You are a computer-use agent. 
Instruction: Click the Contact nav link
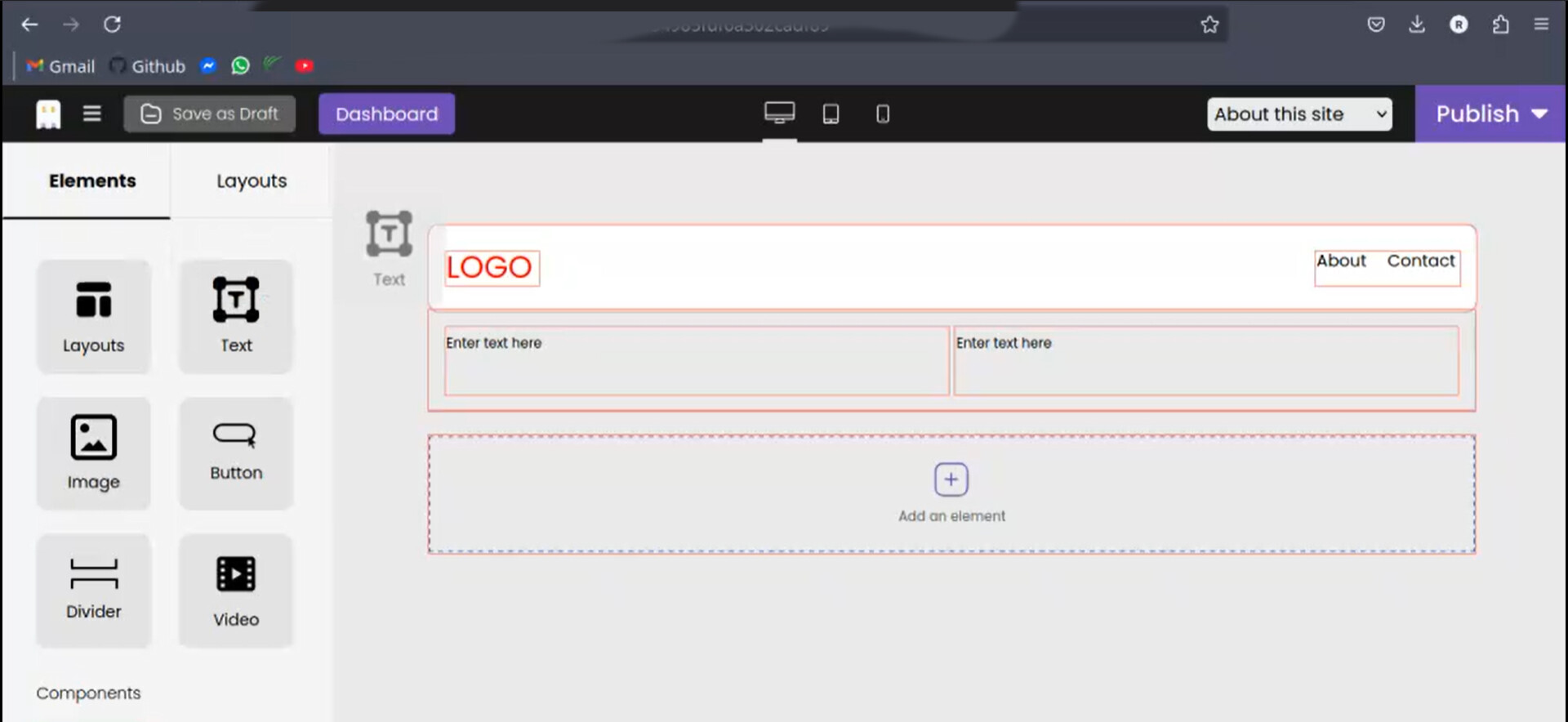(1421, 261)
